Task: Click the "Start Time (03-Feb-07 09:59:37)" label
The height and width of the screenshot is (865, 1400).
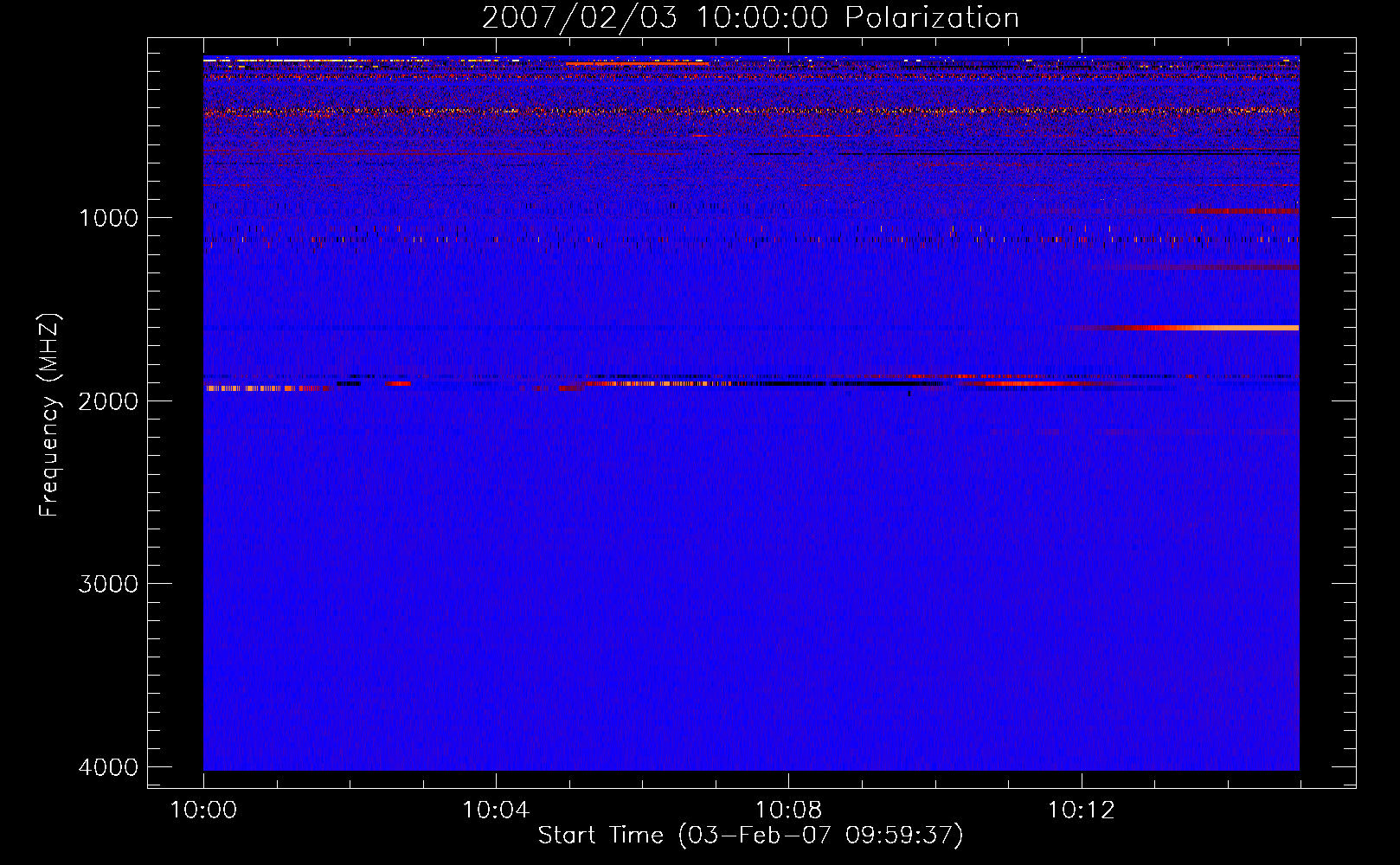Action: coord(750,835)
